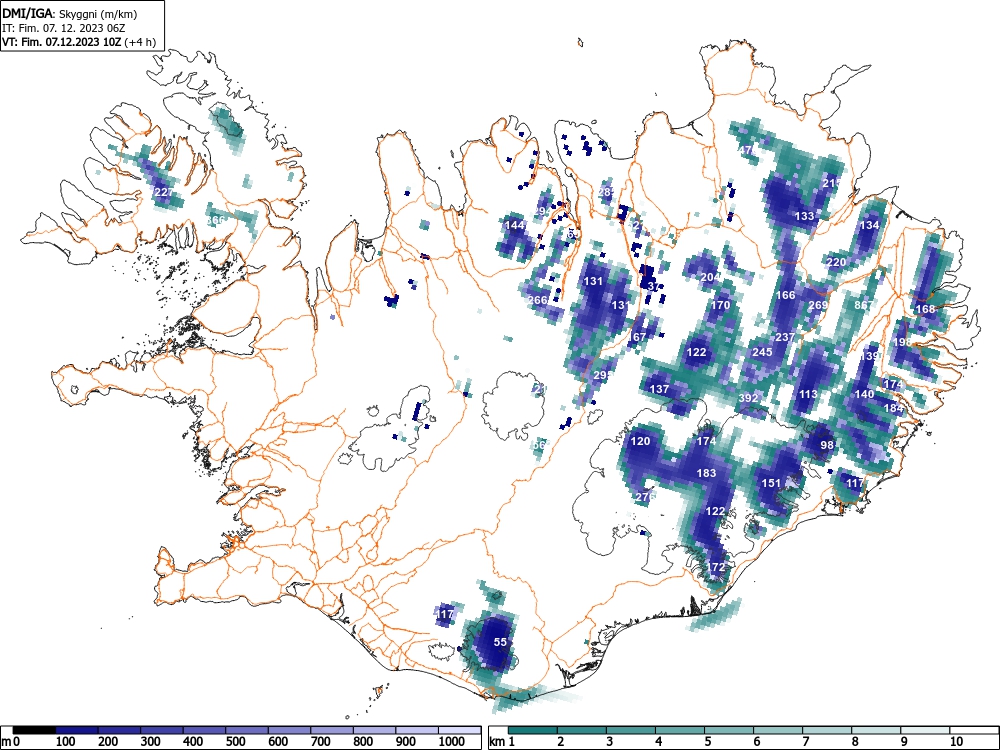The image size is (1000, 750).
Task: Click the visibility value '113' on the map
Action: point(808,394)
